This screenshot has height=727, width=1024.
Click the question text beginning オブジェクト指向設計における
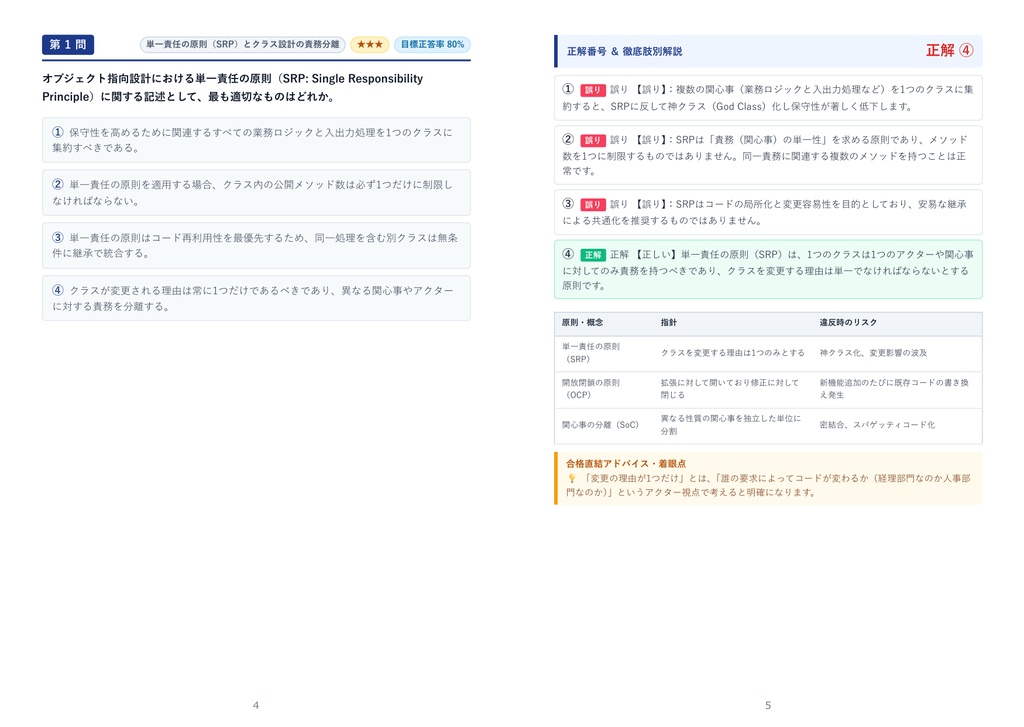pos(232,88)
